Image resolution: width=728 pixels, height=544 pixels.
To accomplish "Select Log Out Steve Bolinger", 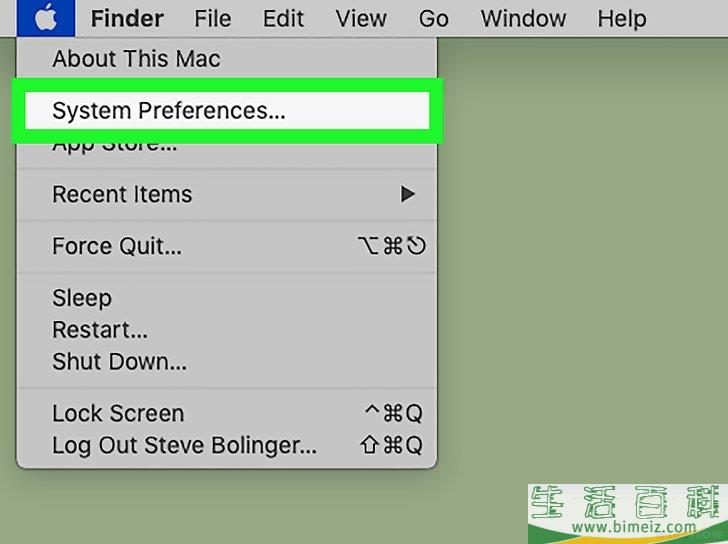I will [184, 445].
